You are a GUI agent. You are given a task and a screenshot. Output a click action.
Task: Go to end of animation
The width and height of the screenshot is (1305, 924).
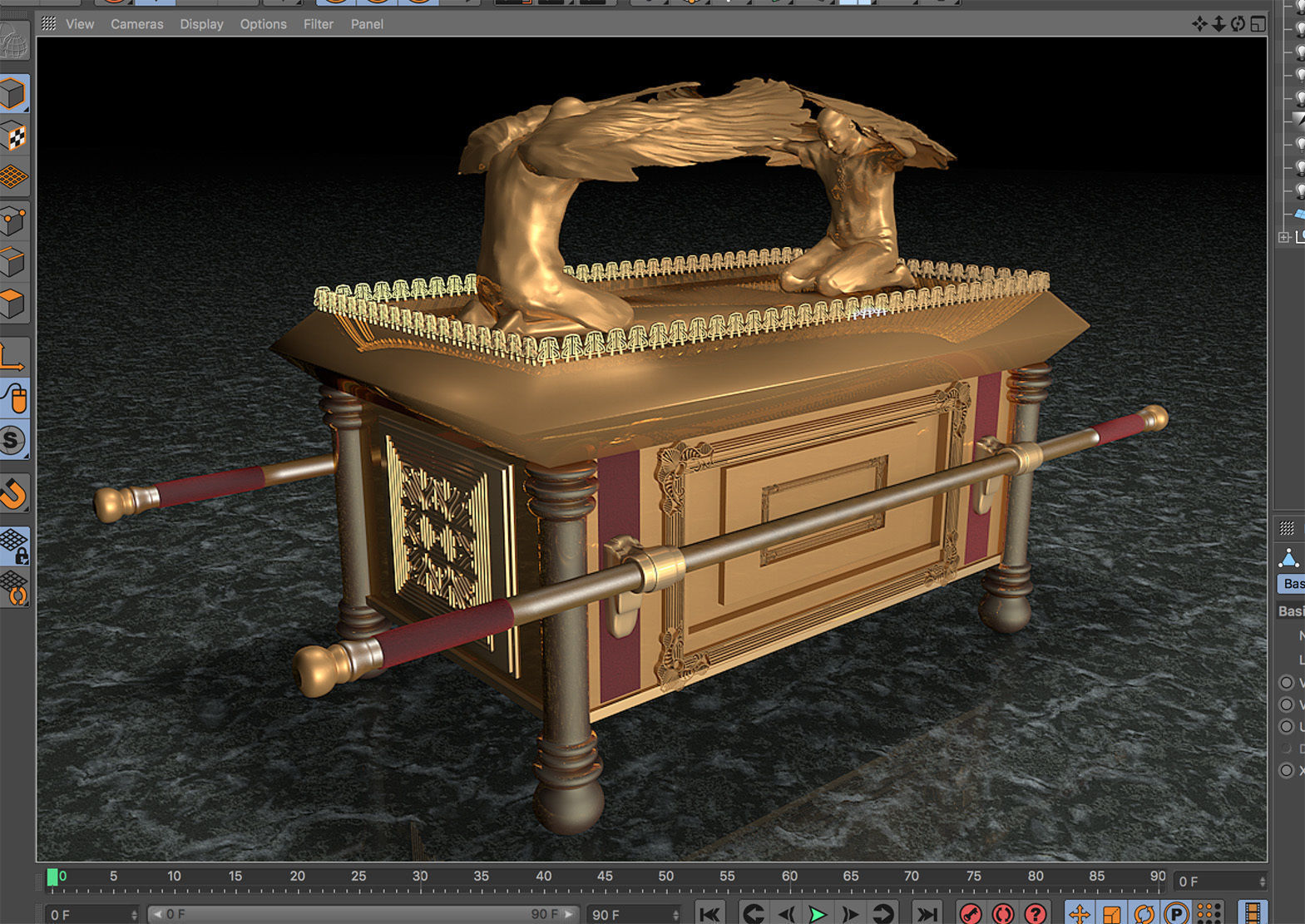pyautogui.click(x=927, y=914)
